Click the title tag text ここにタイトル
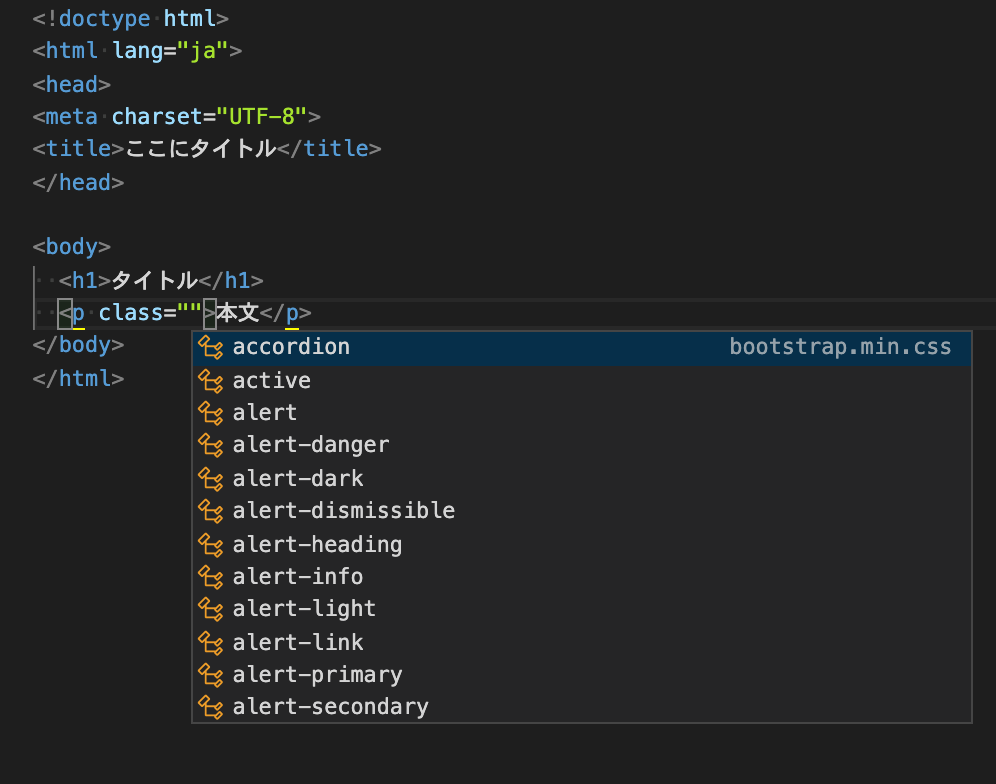Viewport: 996px width, 784px height. click(201, 148)
